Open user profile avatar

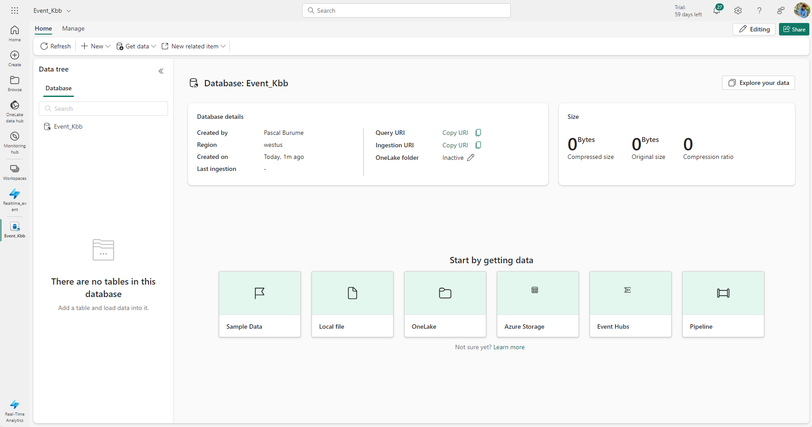[x=802, y=10]
